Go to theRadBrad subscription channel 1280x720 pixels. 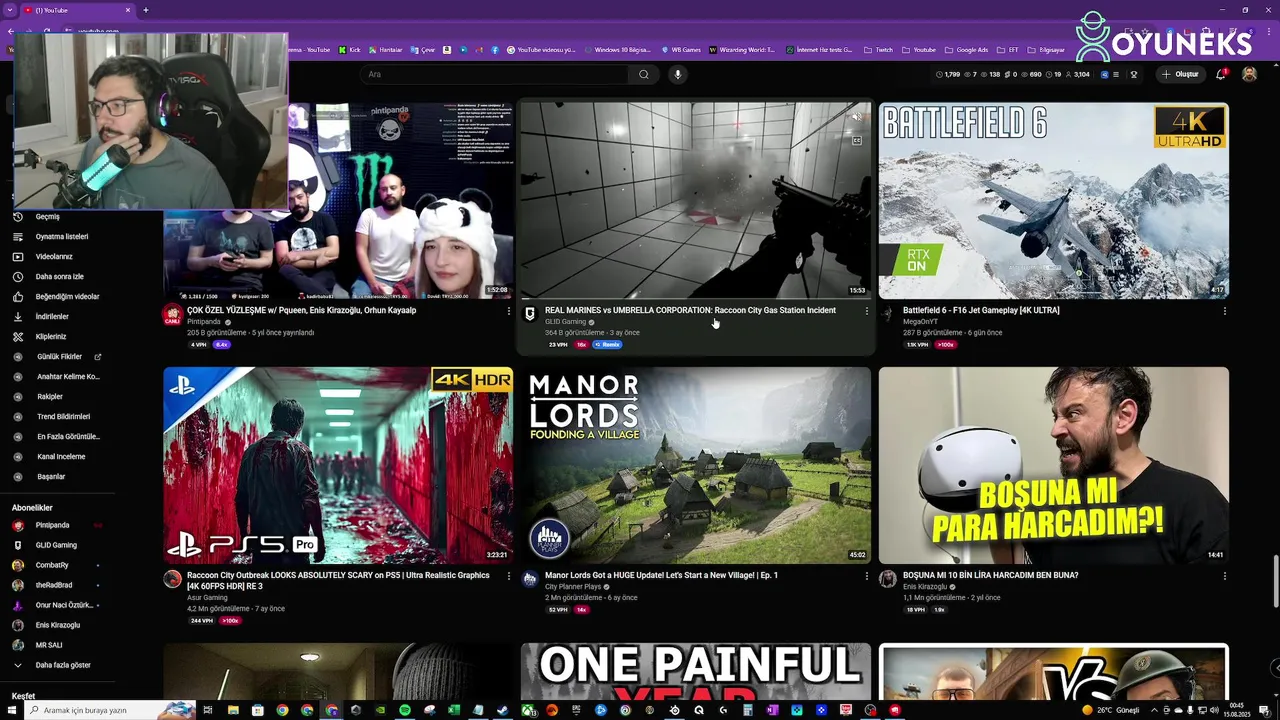click(54, 585)
